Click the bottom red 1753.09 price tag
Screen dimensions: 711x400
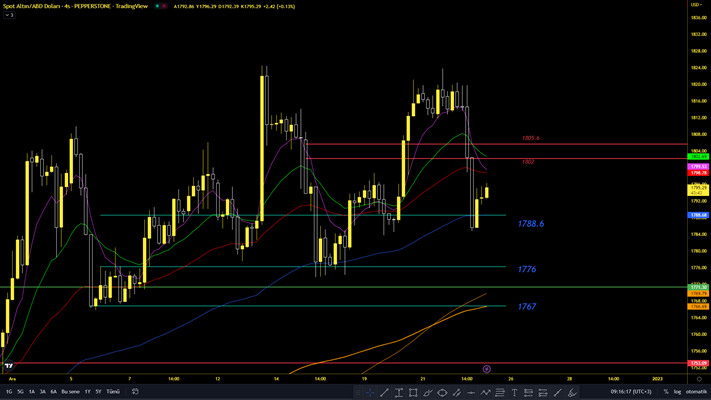tap(698, 363)
